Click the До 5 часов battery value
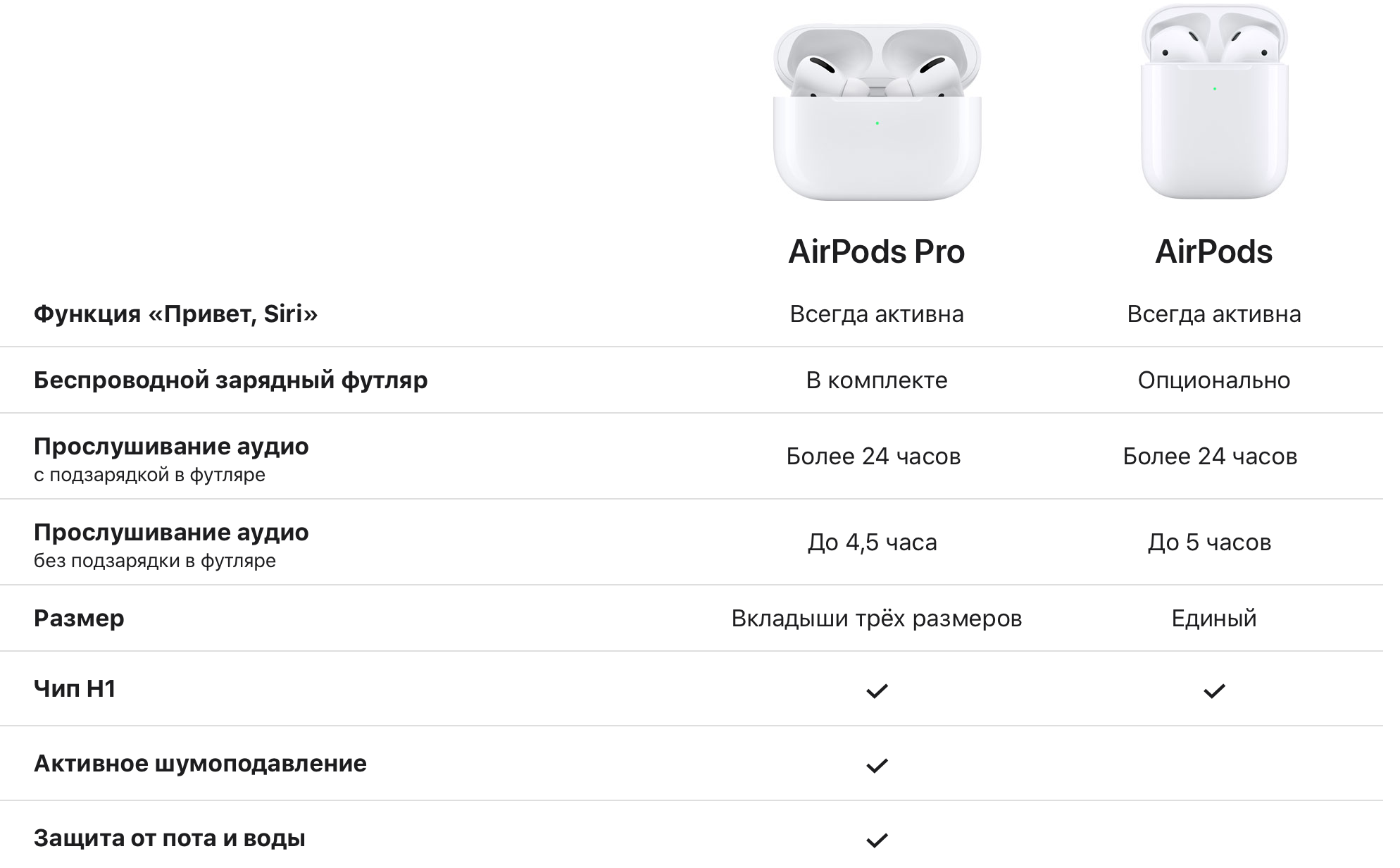The width and height of the screenshot is (1400, 868). click(x=1209, y=542)
